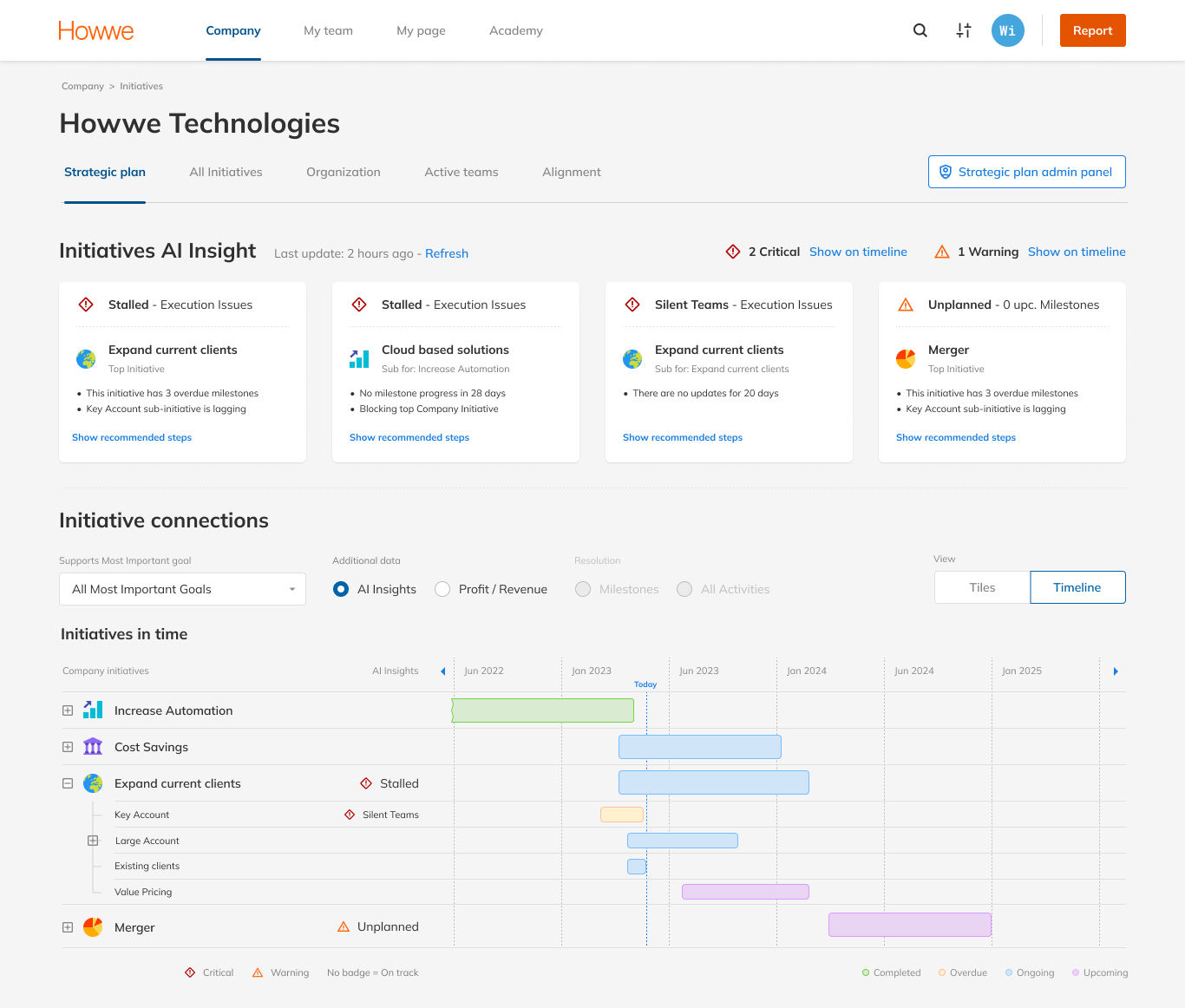Image resolution: width=1185 pixels, height=1008 pixels.
Task: Show recommended steps for Cloud based solutions
Action: click(409, 437)
